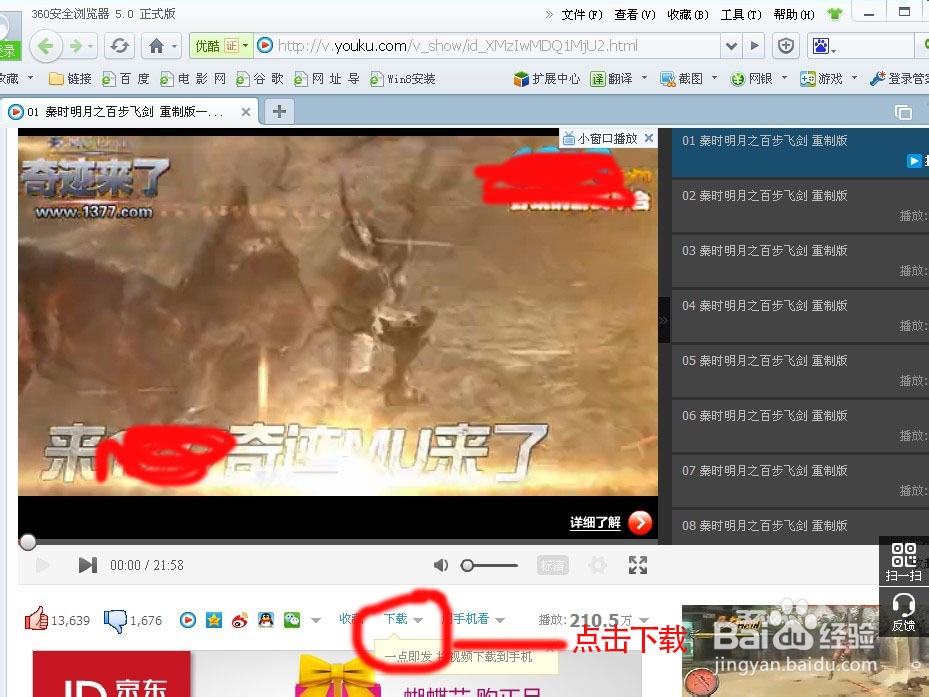Open the 谷歌 bookmark

260,79
